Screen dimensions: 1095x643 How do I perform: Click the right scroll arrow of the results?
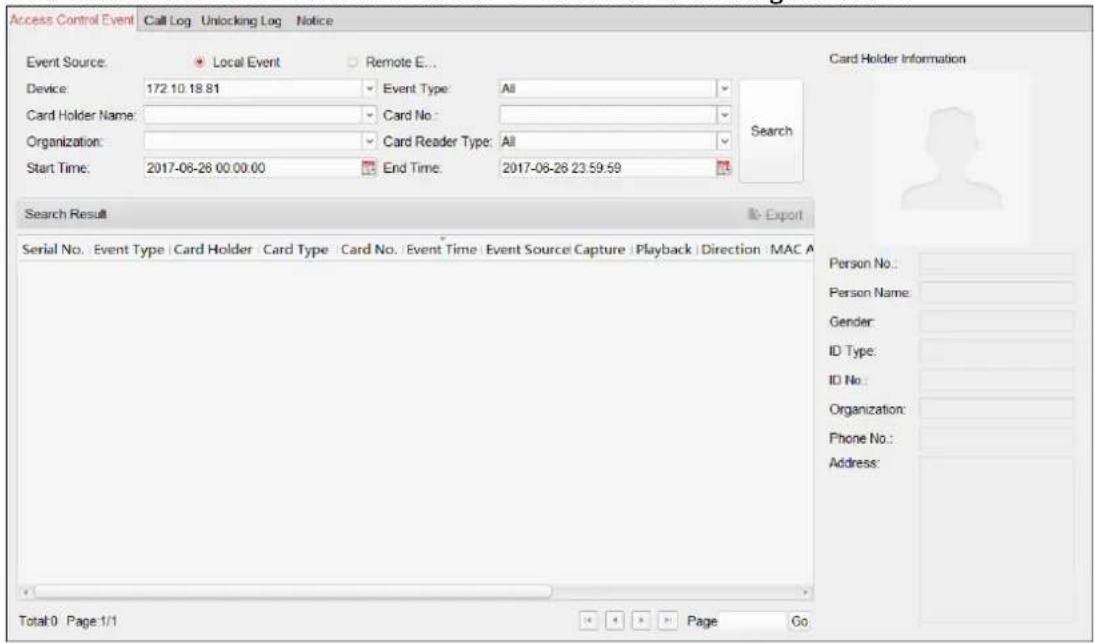click(806, 592)
